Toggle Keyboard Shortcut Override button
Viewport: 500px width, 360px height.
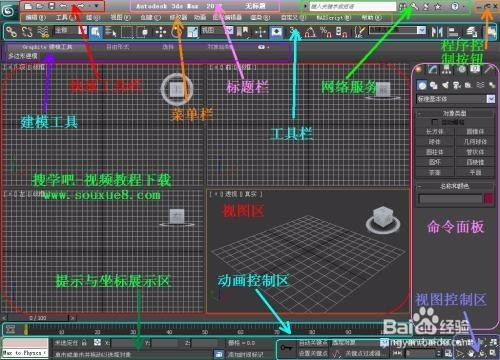(x=276, y=32)
